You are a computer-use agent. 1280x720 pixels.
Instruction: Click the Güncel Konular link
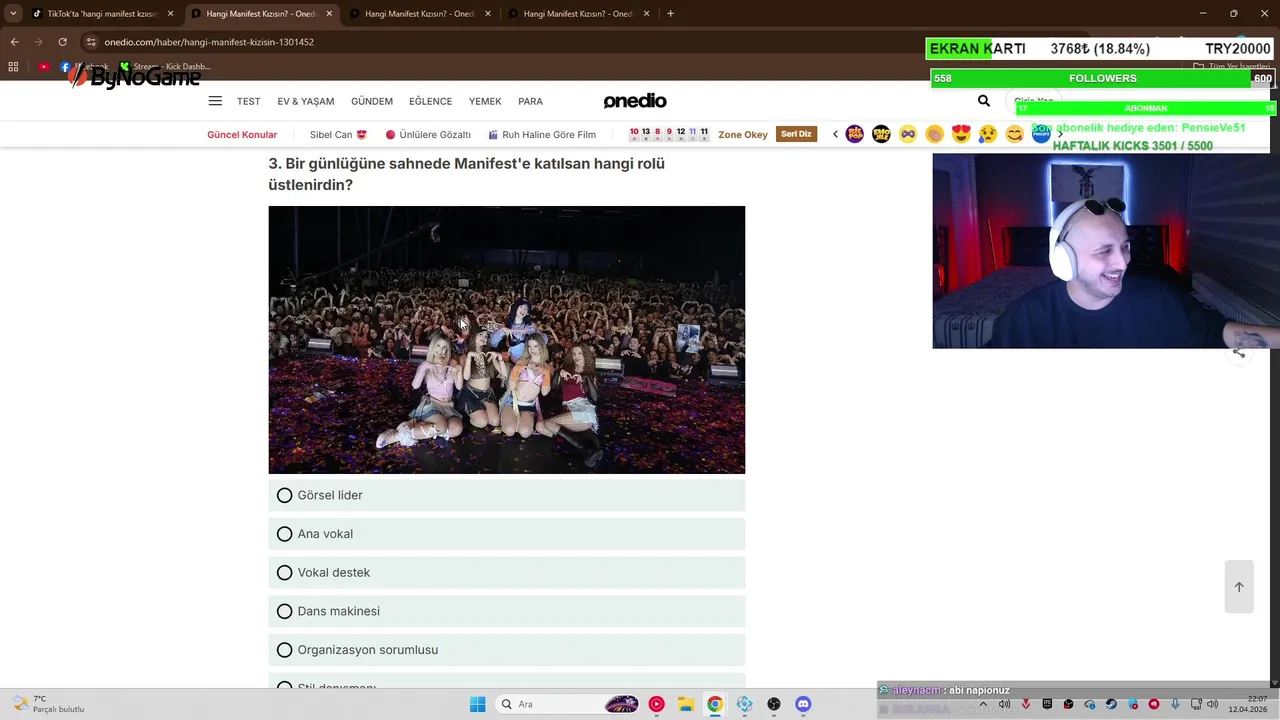242,134
